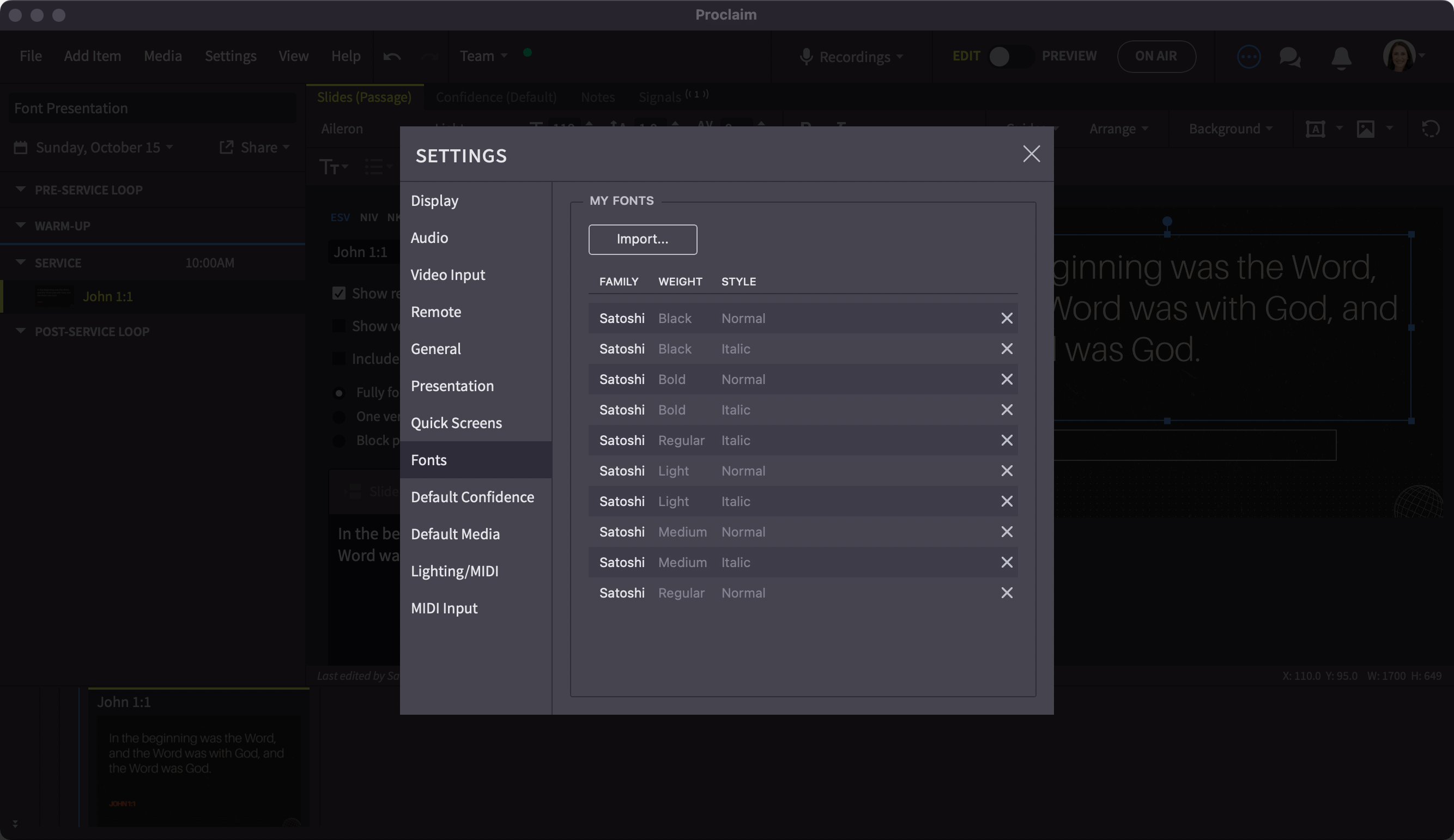
Task: Open the notifications bell icon
Action: click(1341, 58)
